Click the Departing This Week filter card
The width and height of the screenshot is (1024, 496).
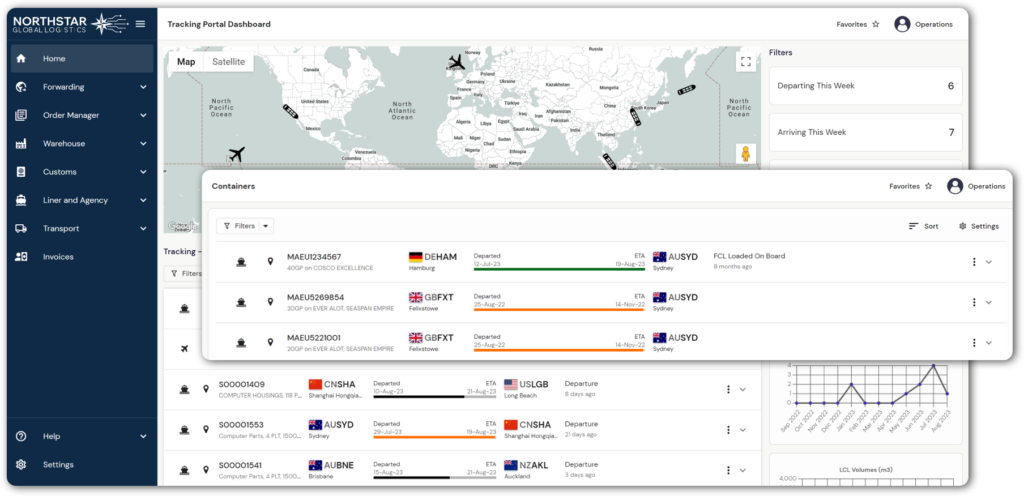pyautogui.click(x=864, y=86)
